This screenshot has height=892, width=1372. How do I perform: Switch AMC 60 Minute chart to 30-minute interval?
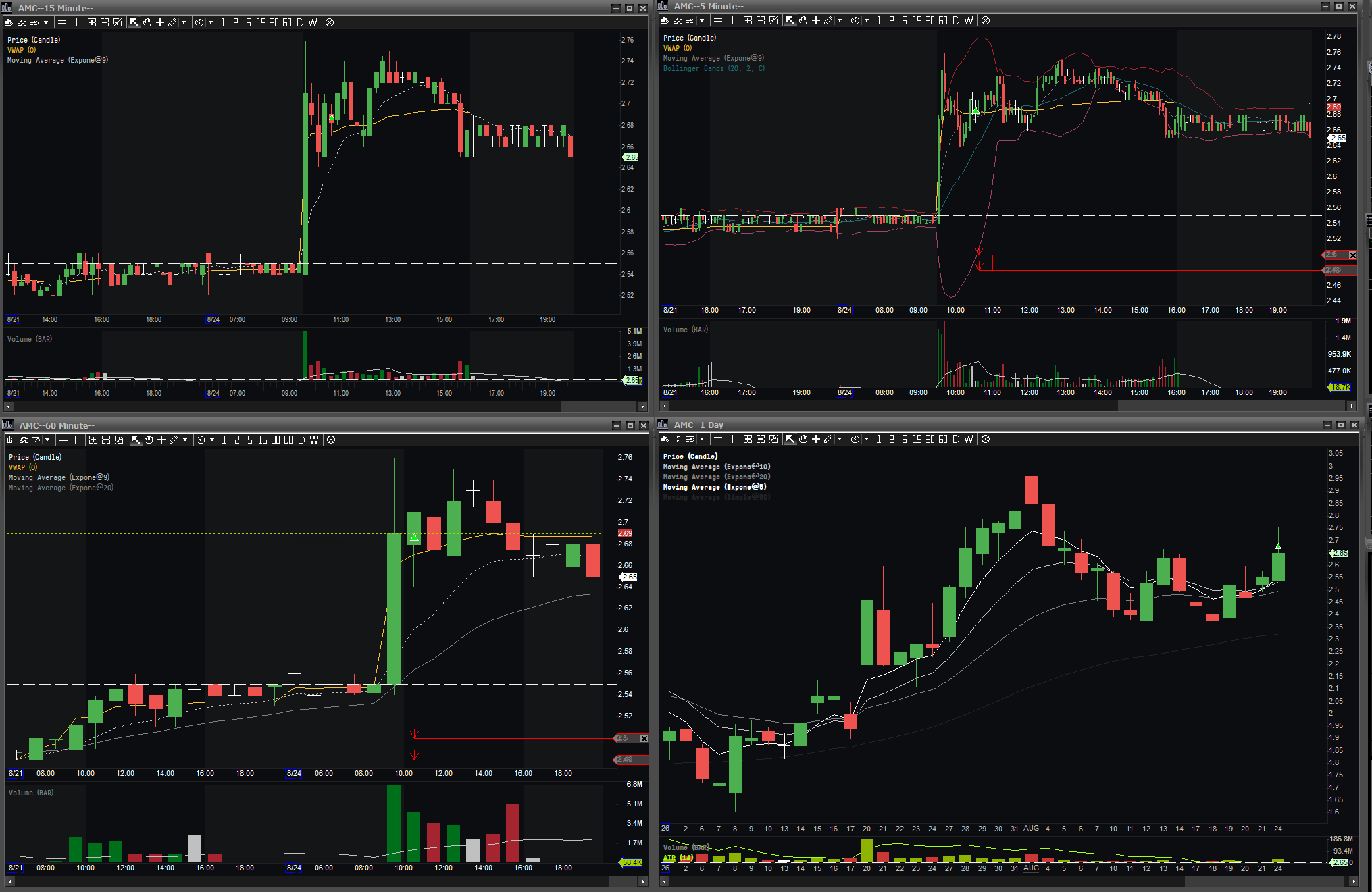click(x=276, y=440)
